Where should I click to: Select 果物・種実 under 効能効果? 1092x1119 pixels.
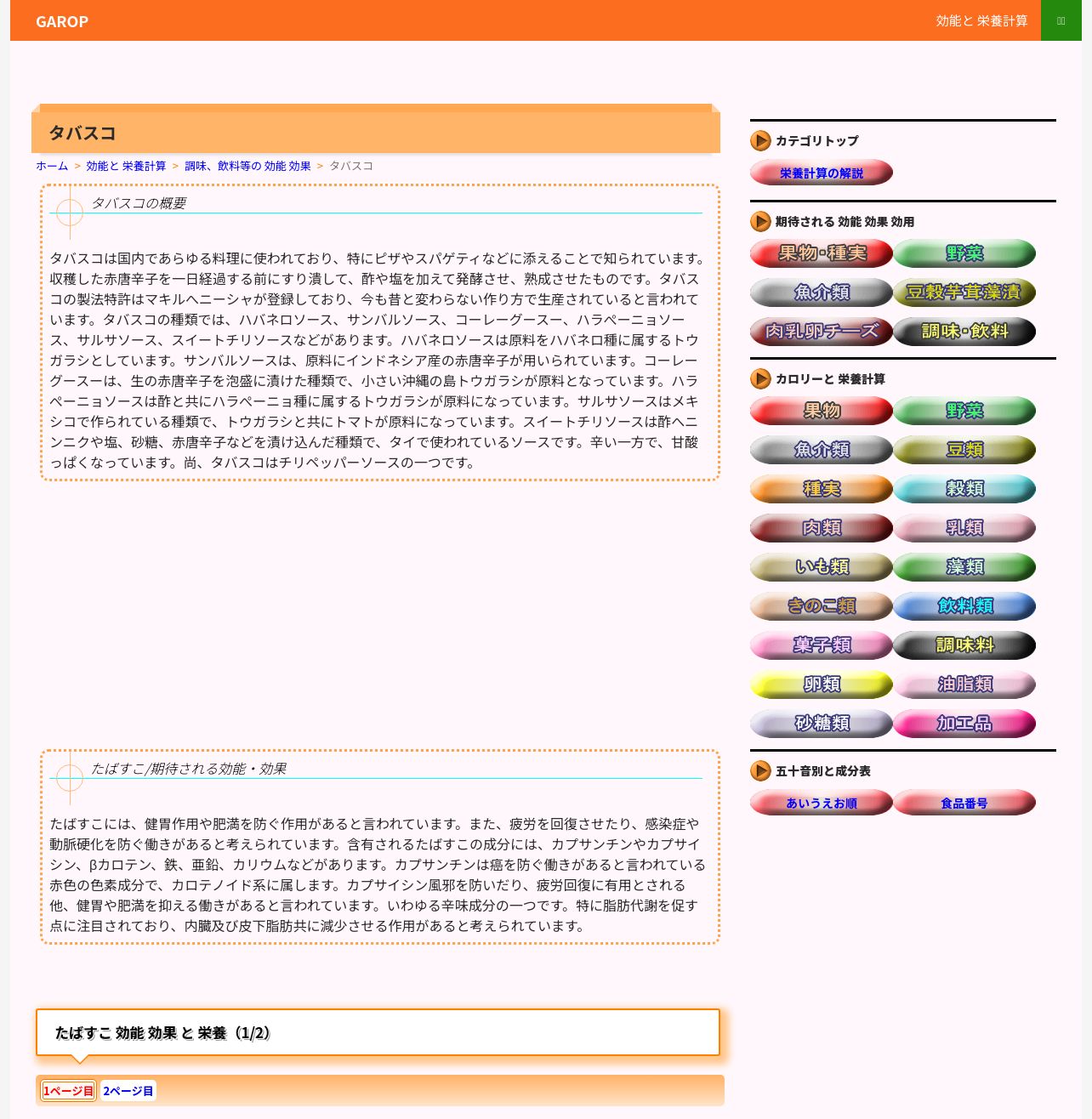pos(822,253)
